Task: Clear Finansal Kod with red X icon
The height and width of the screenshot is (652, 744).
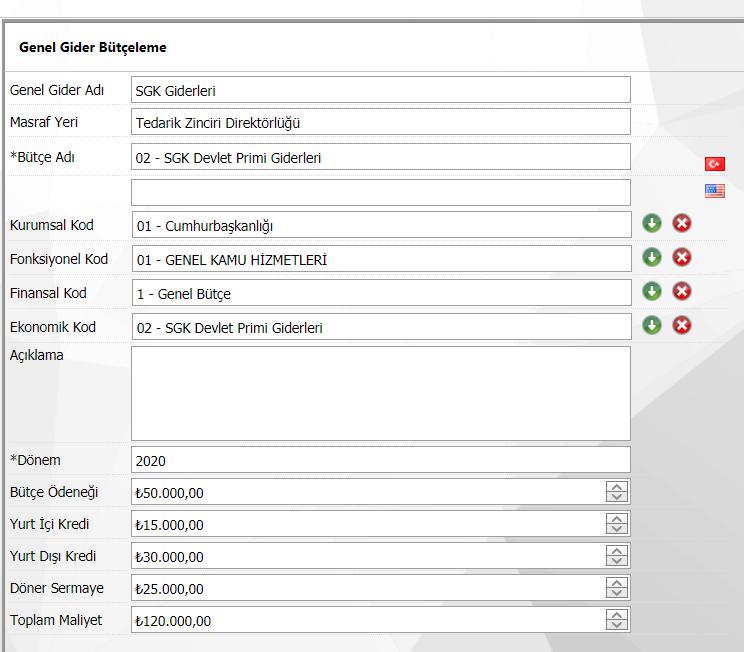Action: [x=682, y=292]
